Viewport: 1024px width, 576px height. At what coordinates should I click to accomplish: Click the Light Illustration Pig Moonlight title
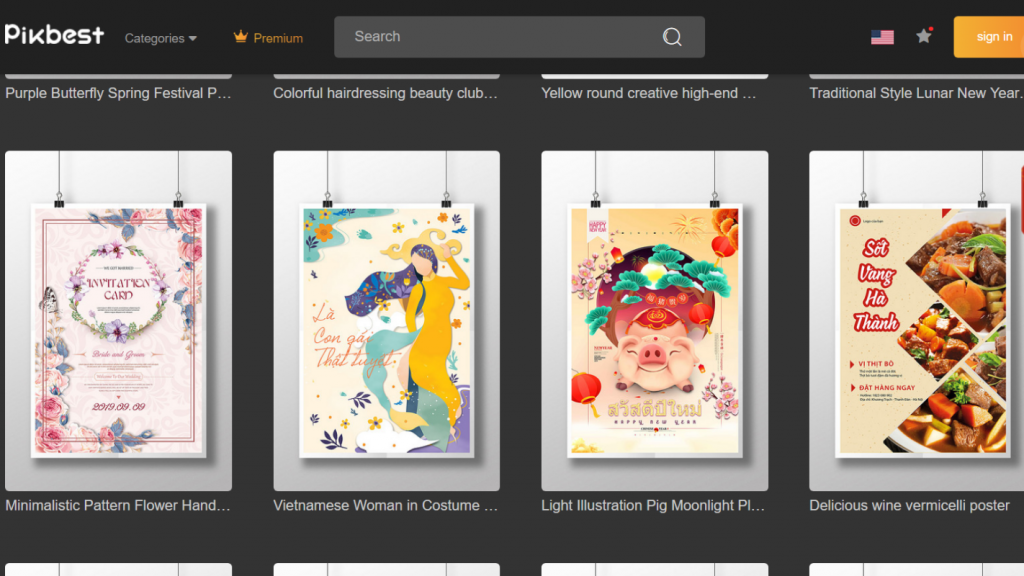(653, 506)
